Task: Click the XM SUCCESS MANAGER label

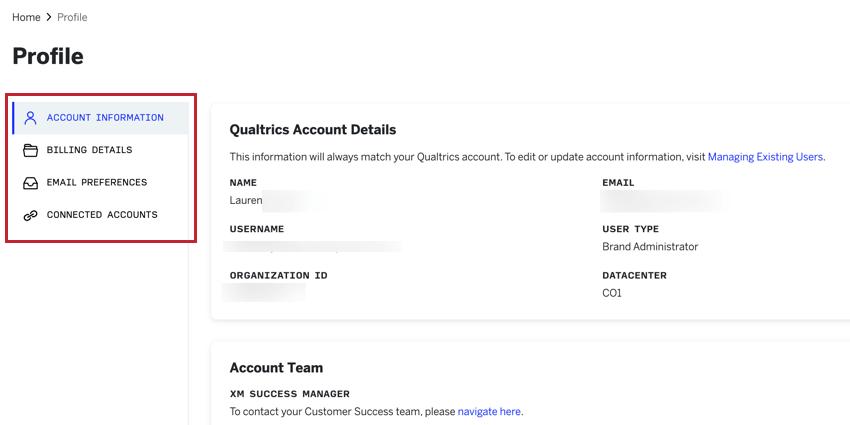Action: coord(289,394)
